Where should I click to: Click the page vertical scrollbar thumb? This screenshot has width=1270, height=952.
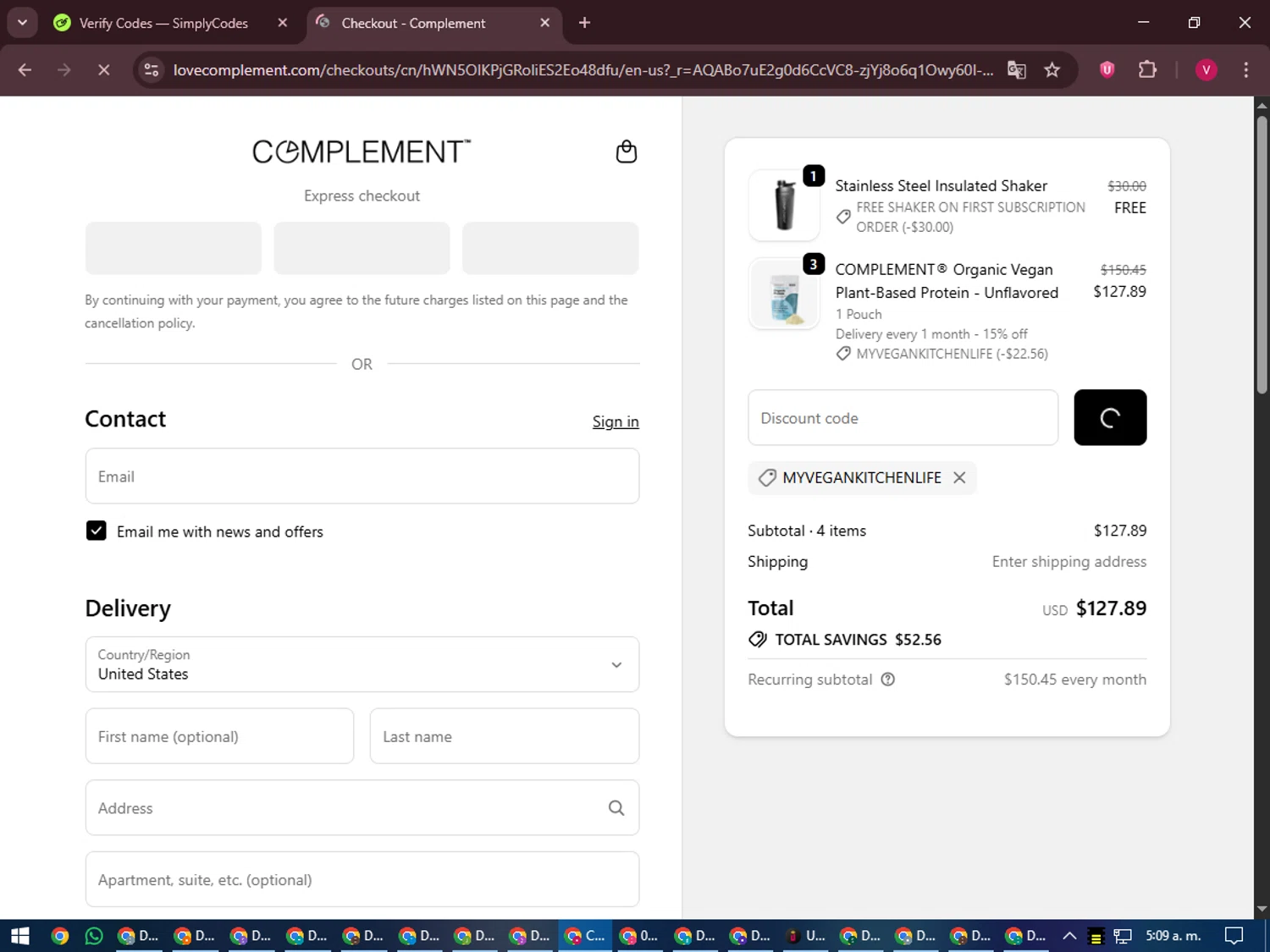tap(1262, 254)
